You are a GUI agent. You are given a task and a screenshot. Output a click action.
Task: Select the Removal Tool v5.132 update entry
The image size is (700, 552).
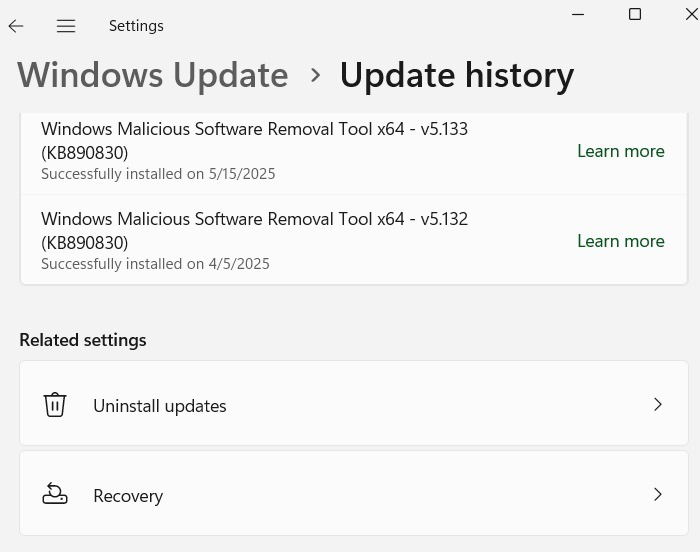coord(254,230)
